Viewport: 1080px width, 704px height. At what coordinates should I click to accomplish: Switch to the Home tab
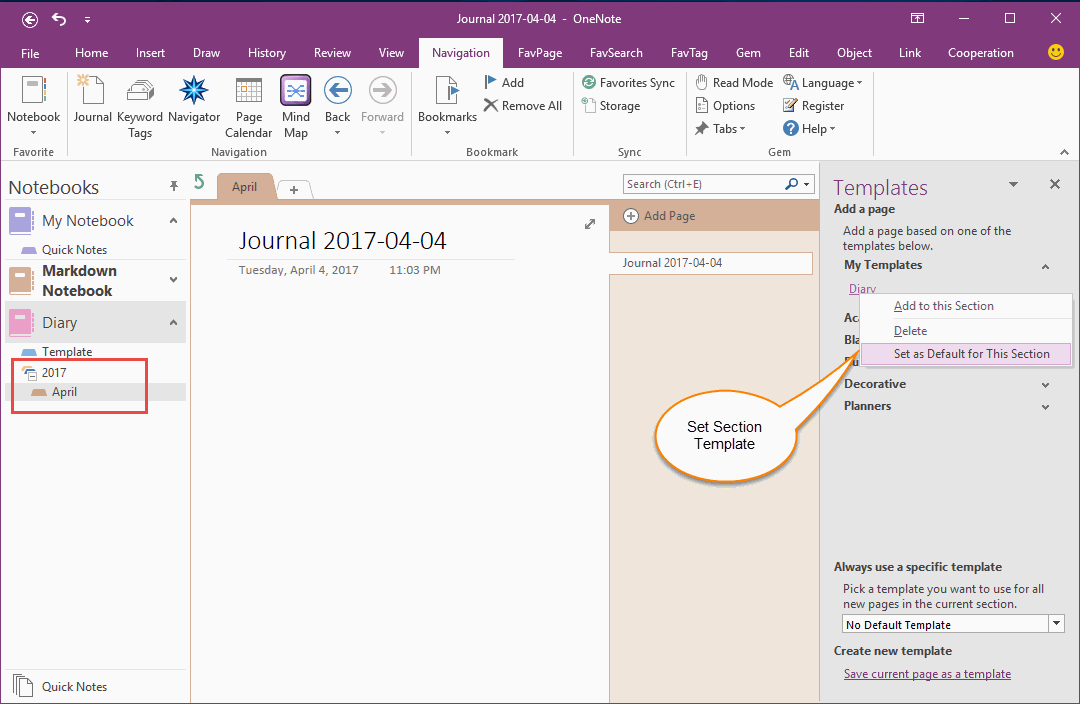92,53
